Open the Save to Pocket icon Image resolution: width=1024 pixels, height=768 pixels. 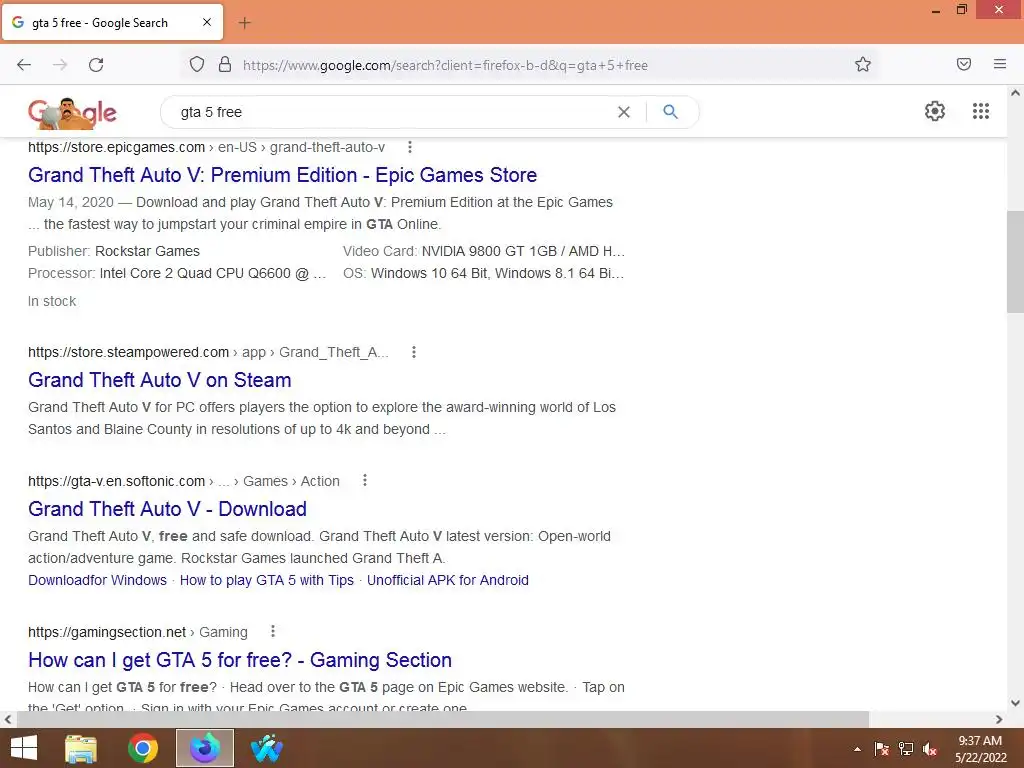click(963, 64)
